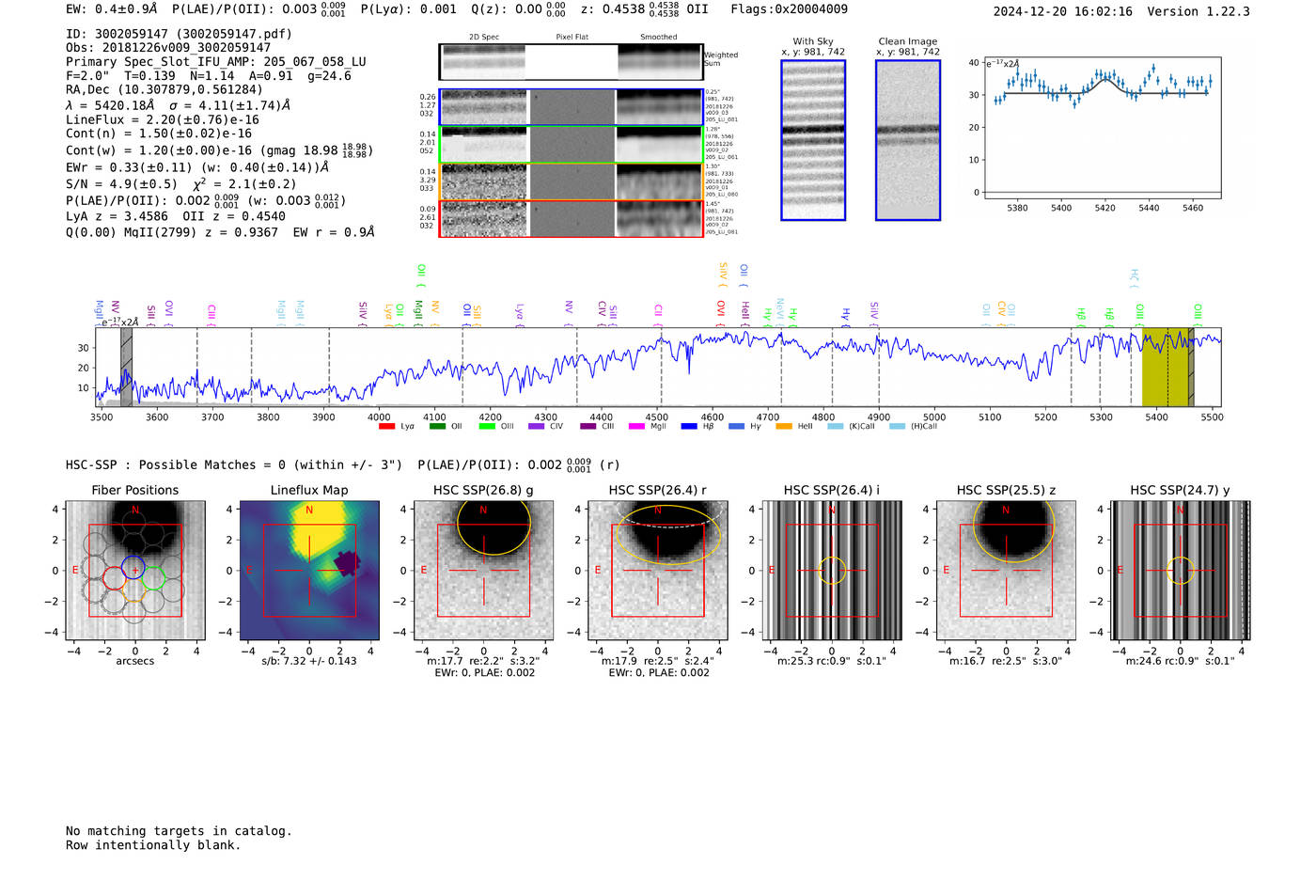Click the Weighted Sum spectrum strip
Screen dimensions: 1316x896
click(x=571, y=62)
